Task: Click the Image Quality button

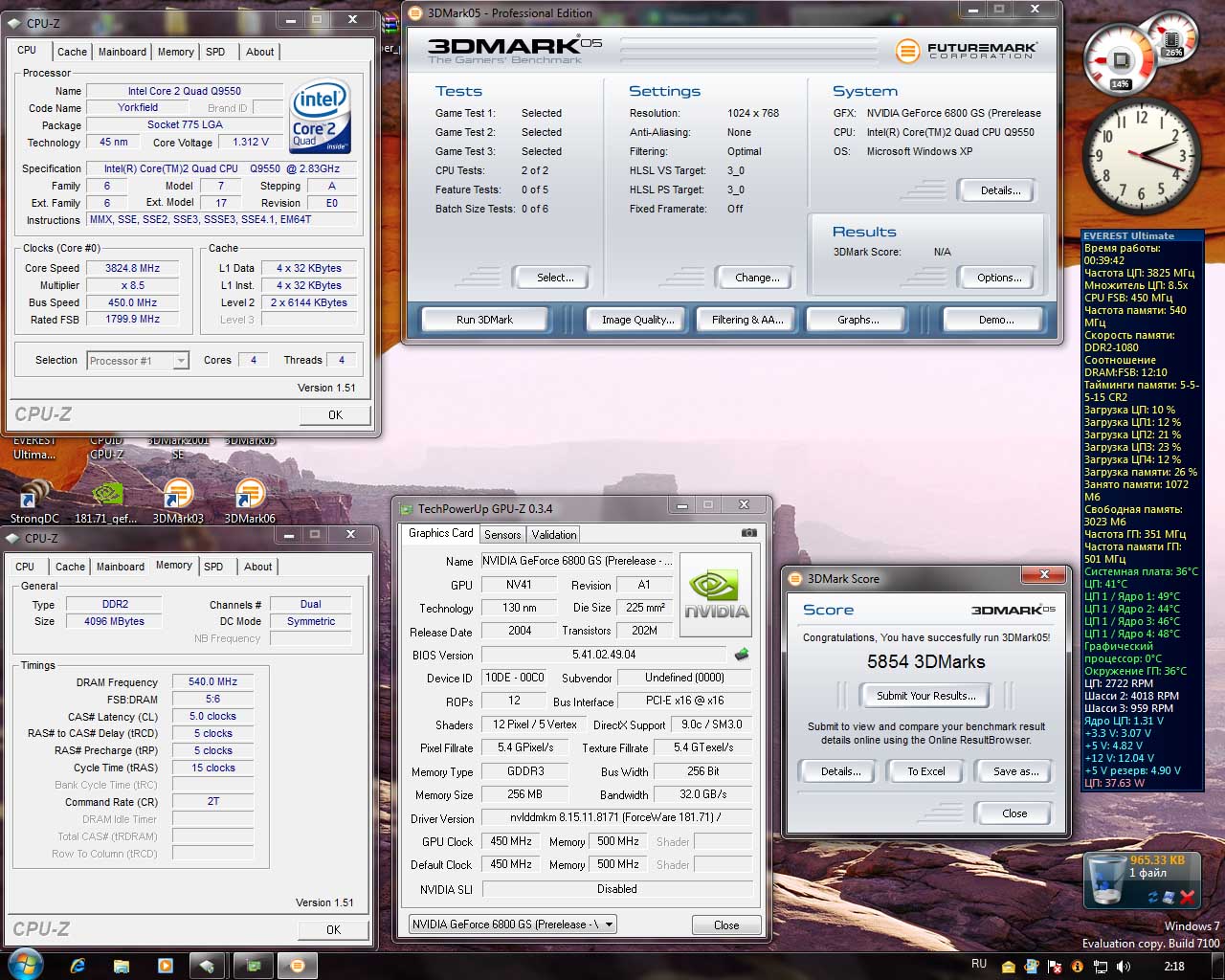Action: coord(637,320)
